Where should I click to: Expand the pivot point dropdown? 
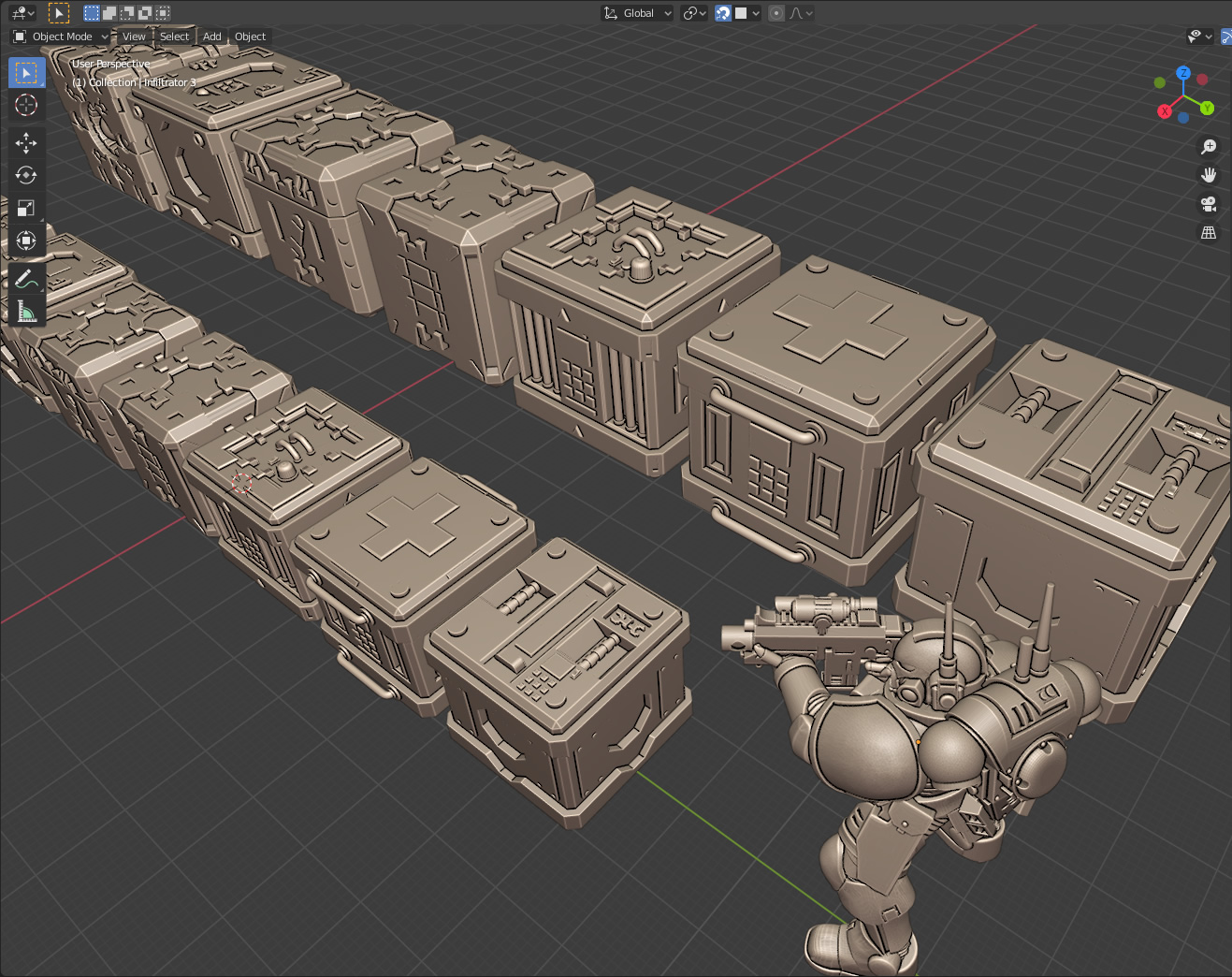coord(694,13)
